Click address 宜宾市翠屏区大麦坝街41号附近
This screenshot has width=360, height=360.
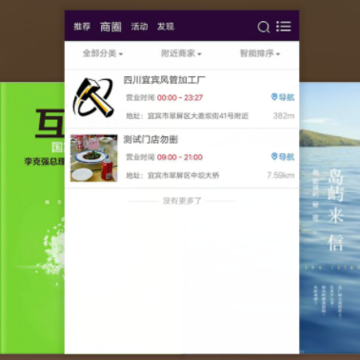point(198,116)
